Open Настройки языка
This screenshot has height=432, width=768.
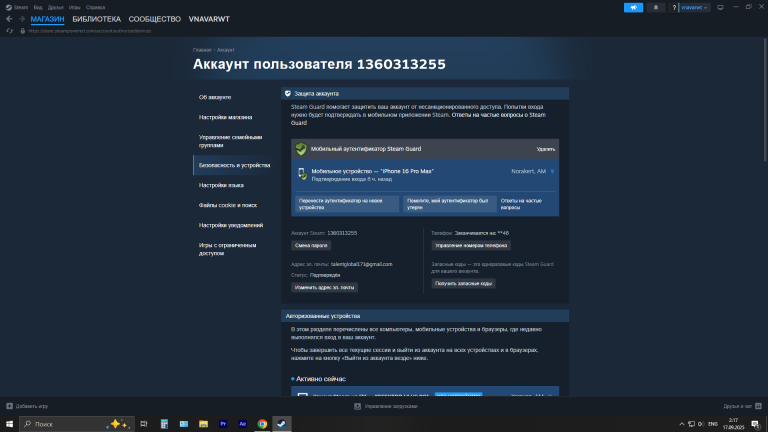tap(221, 185)
